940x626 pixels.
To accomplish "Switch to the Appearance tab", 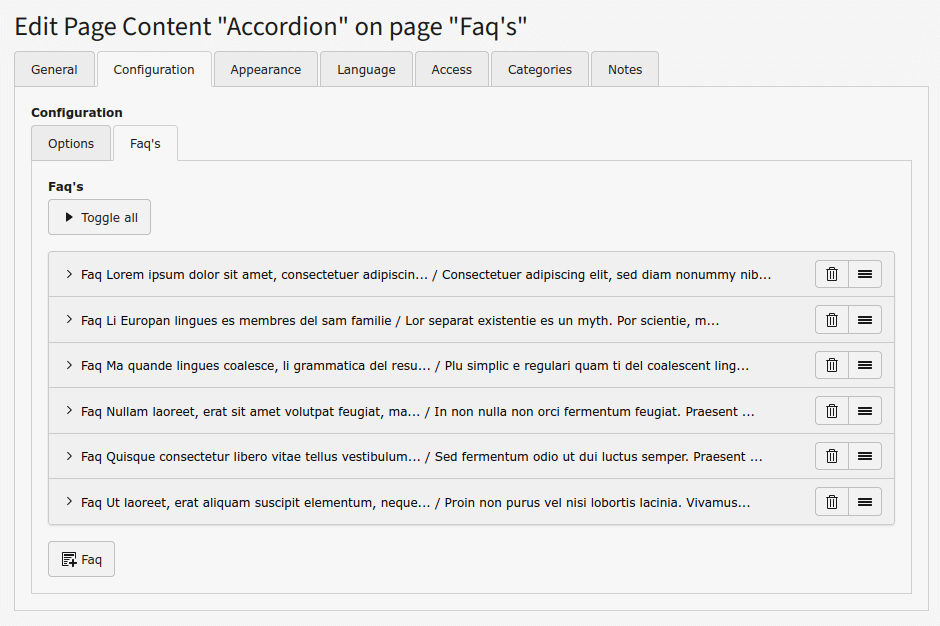I will [x=265, y=70].
